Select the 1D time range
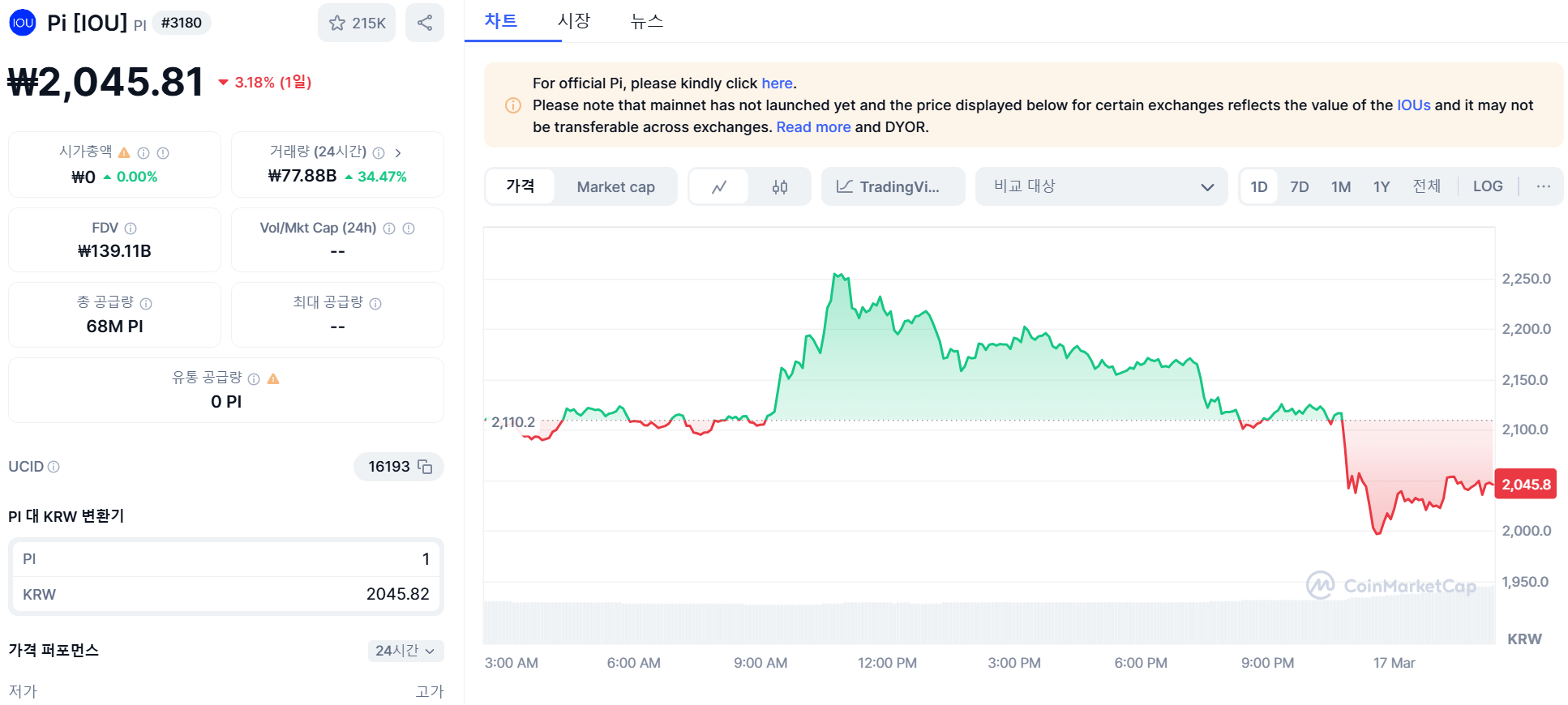Viewport: 1568px width, 705px height. click(1259, 187)
